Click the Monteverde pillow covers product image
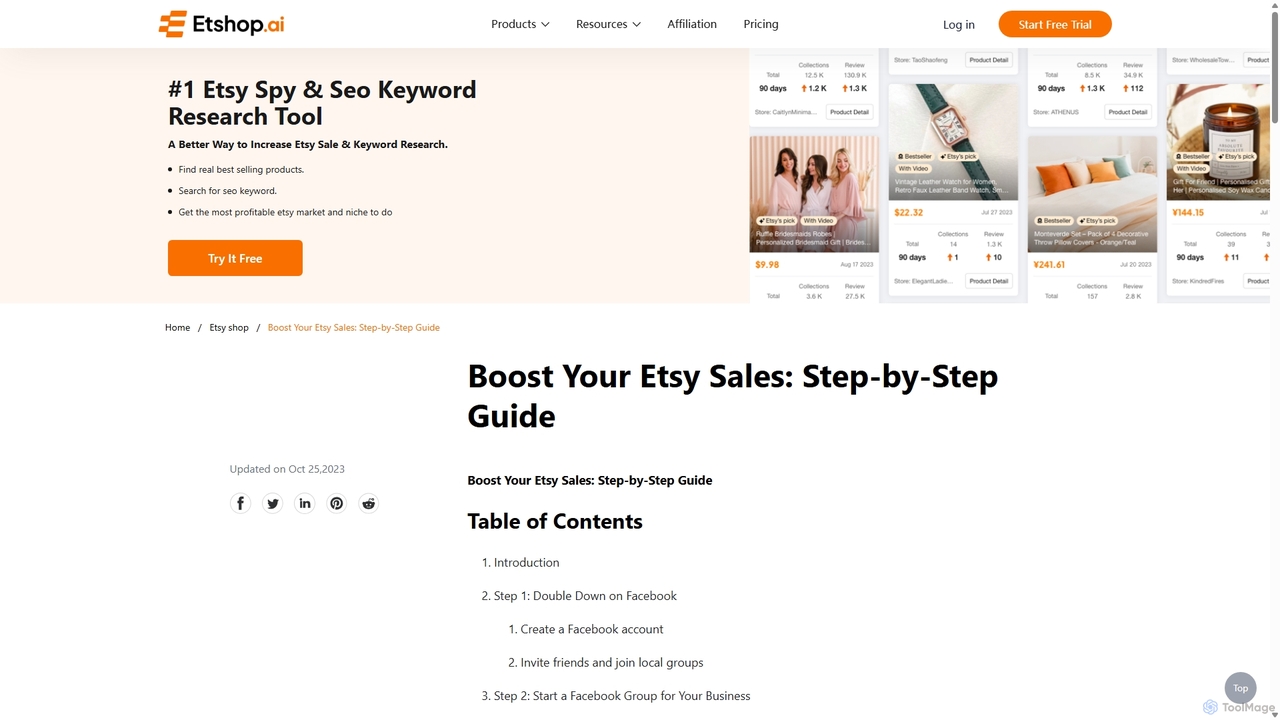 pyautogui.click(x=1092, y=193)
